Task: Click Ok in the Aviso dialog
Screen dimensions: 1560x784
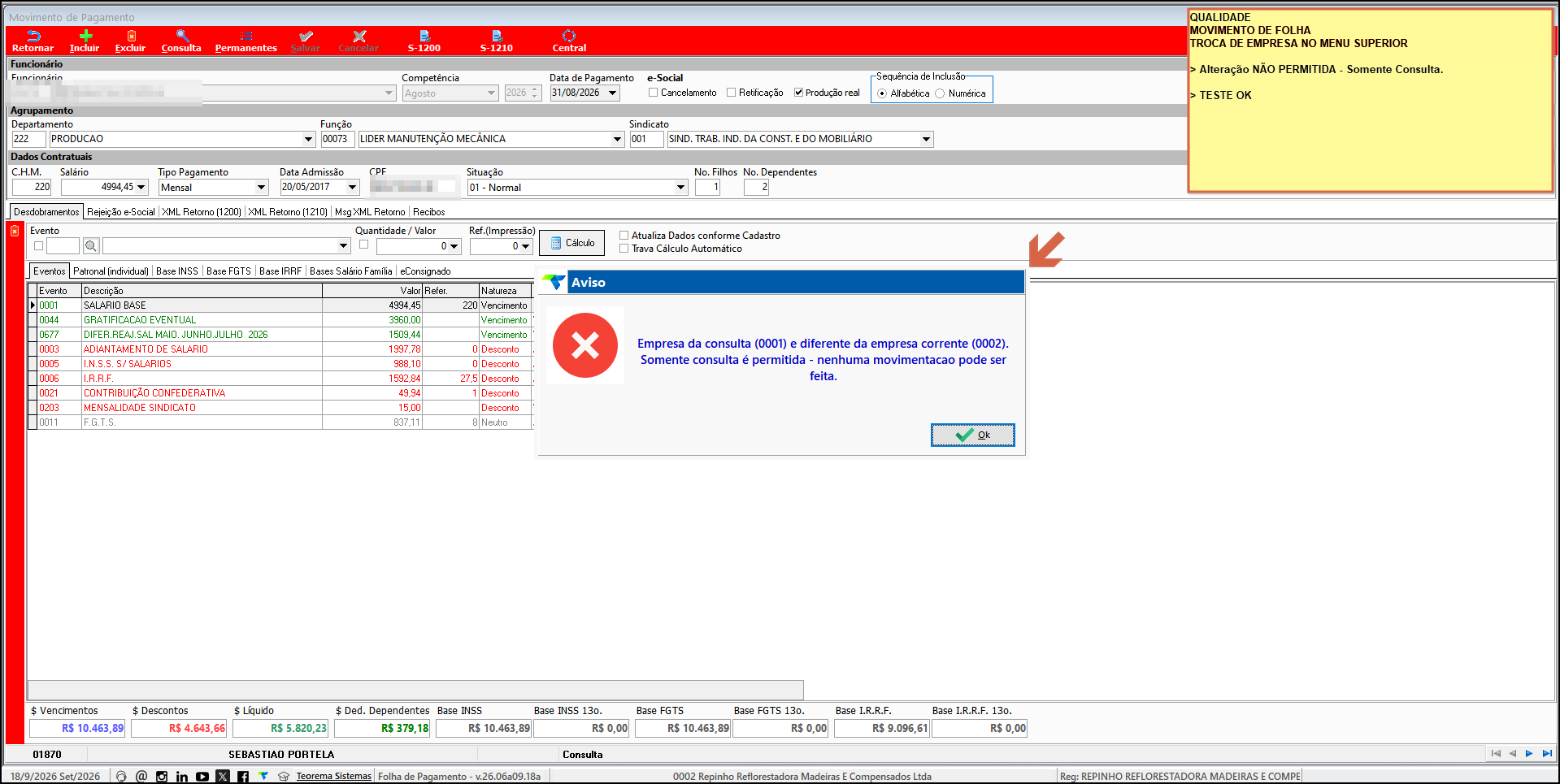Action: pos(973,435)
